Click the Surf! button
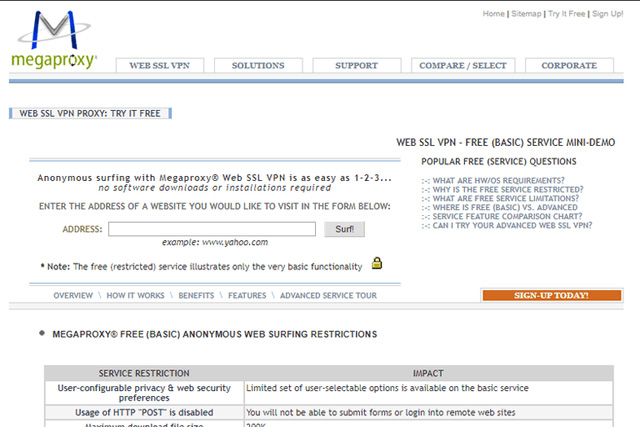Image resolution: width=640 pixels, height=427 pixels. click(x=344, y=229)
